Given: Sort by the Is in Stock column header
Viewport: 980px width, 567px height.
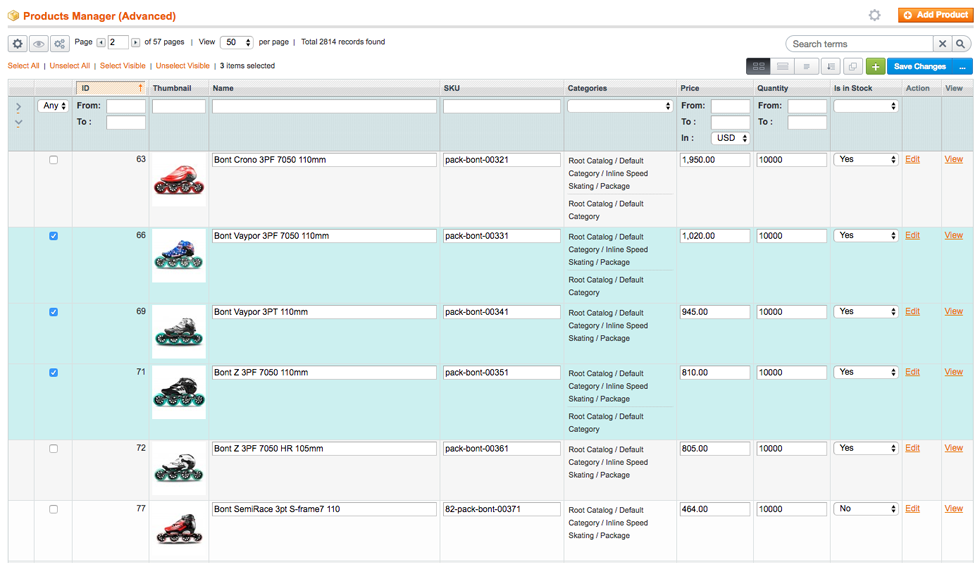Looking at the screenshot, I should point(852,88).
